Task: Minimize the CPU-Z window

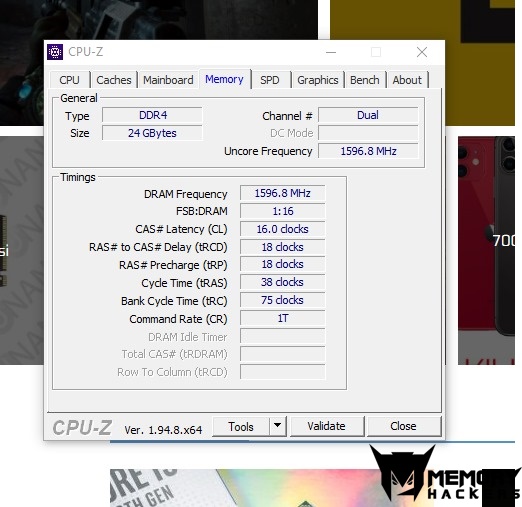Action: point(331,52)
